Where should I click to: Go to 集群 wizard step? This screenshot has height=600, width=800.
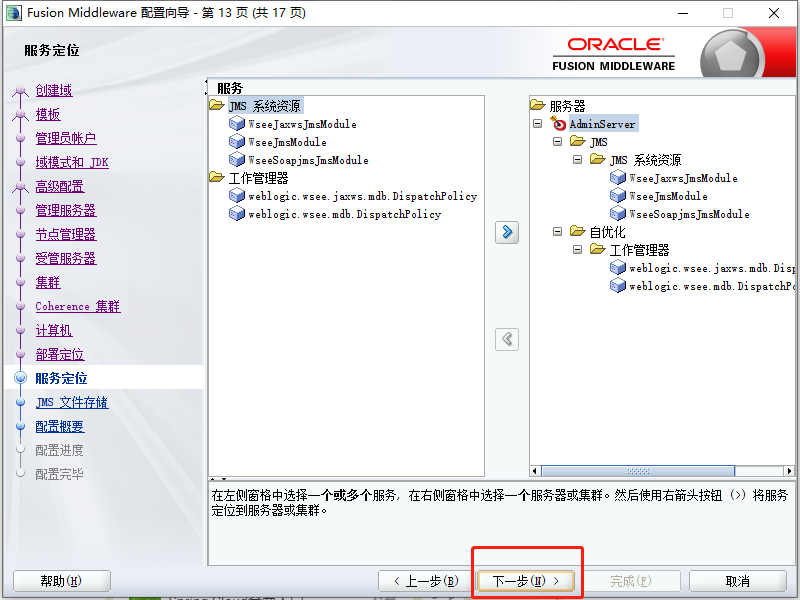coord(48,282)
